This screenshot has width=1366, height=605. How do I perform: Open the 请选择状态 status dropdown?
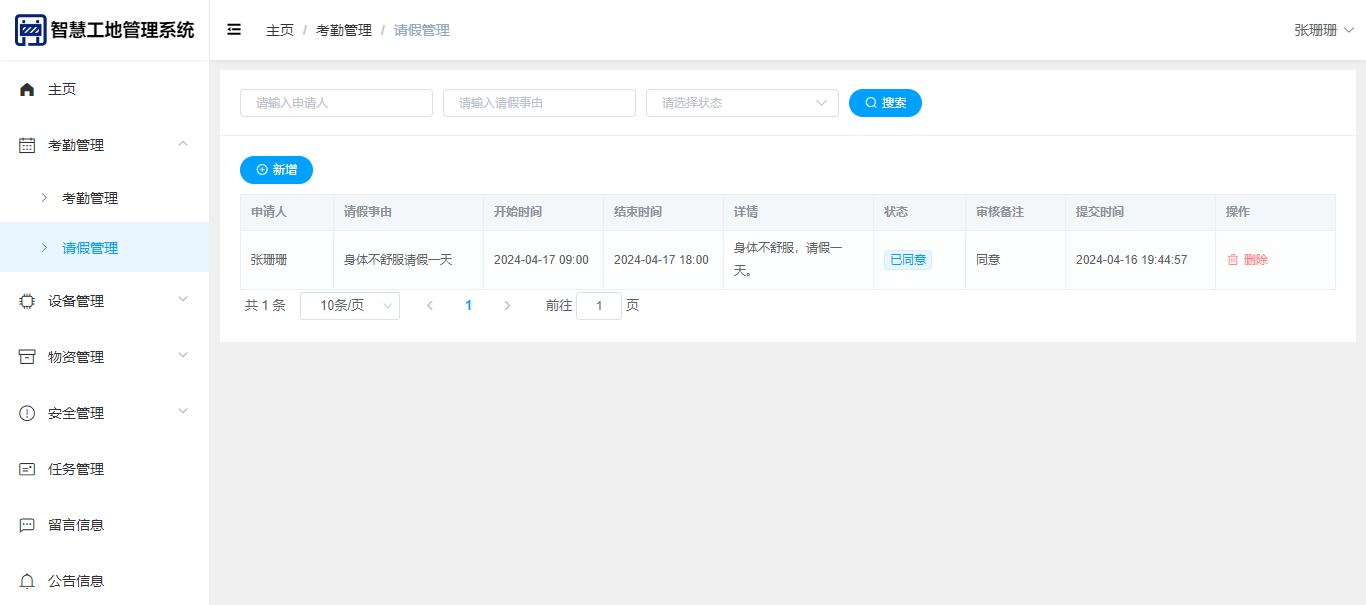click(742, 103)
